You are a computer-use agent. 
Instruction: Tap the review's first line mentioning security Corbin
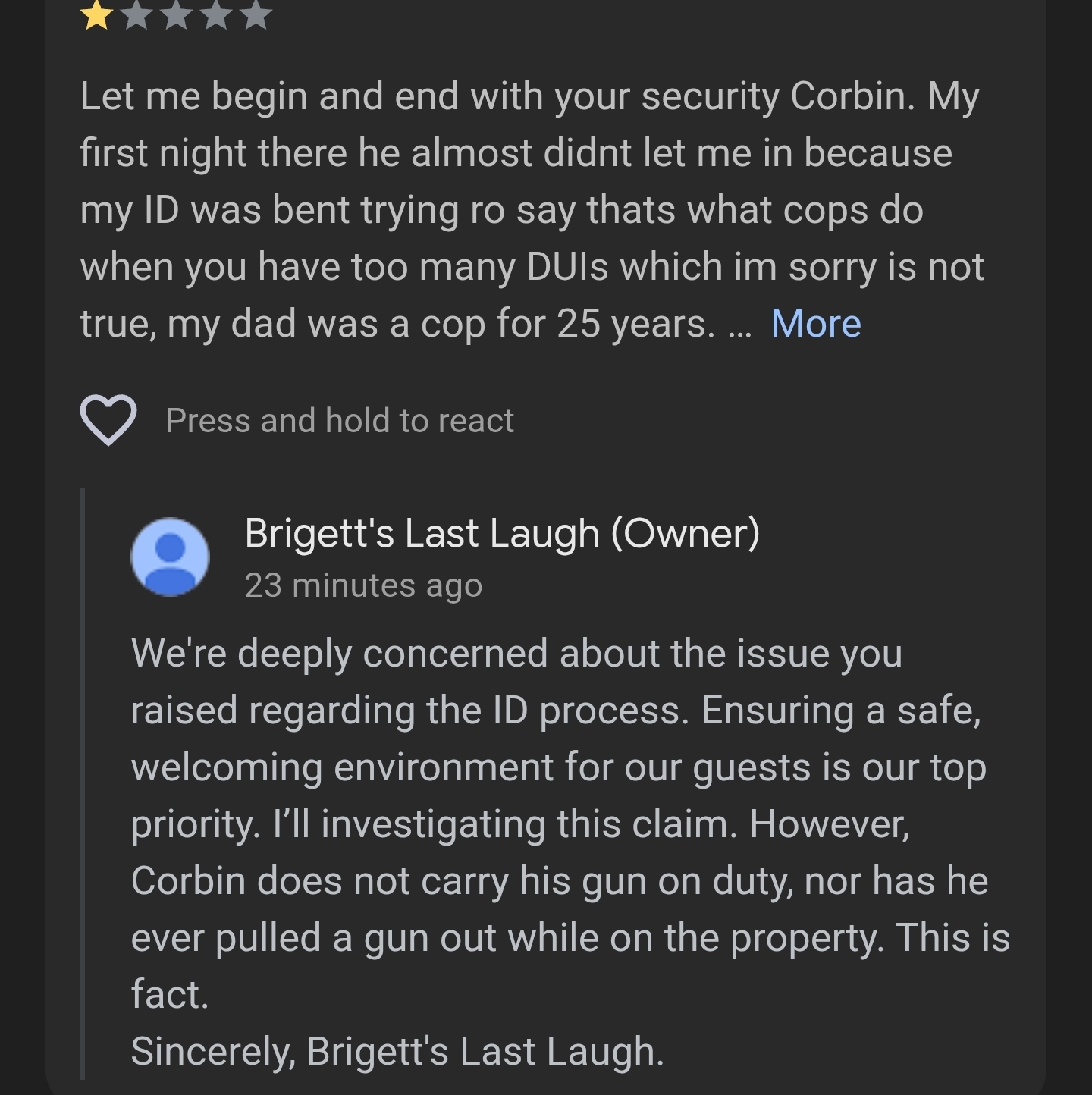click(x=529, y=97)
